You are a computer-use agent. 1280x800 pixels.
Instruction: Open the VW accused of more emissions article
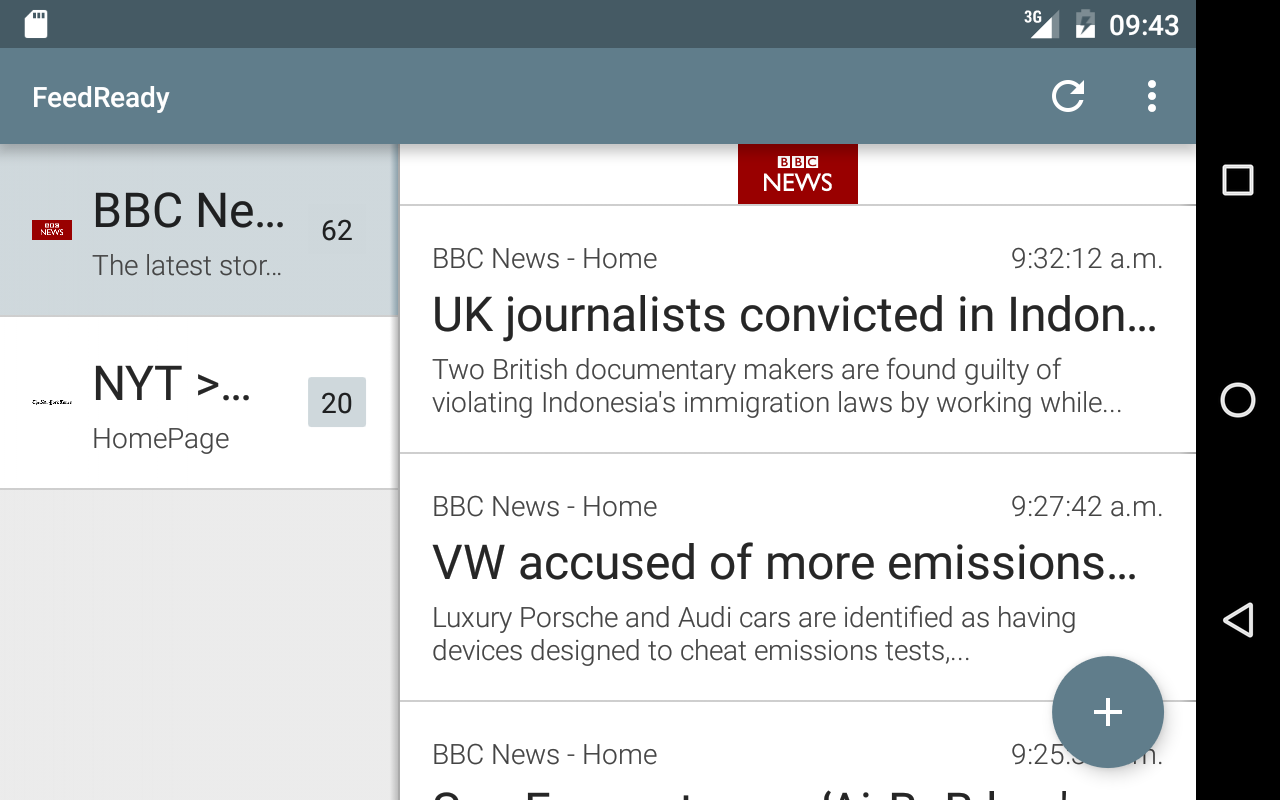[784, 564]
